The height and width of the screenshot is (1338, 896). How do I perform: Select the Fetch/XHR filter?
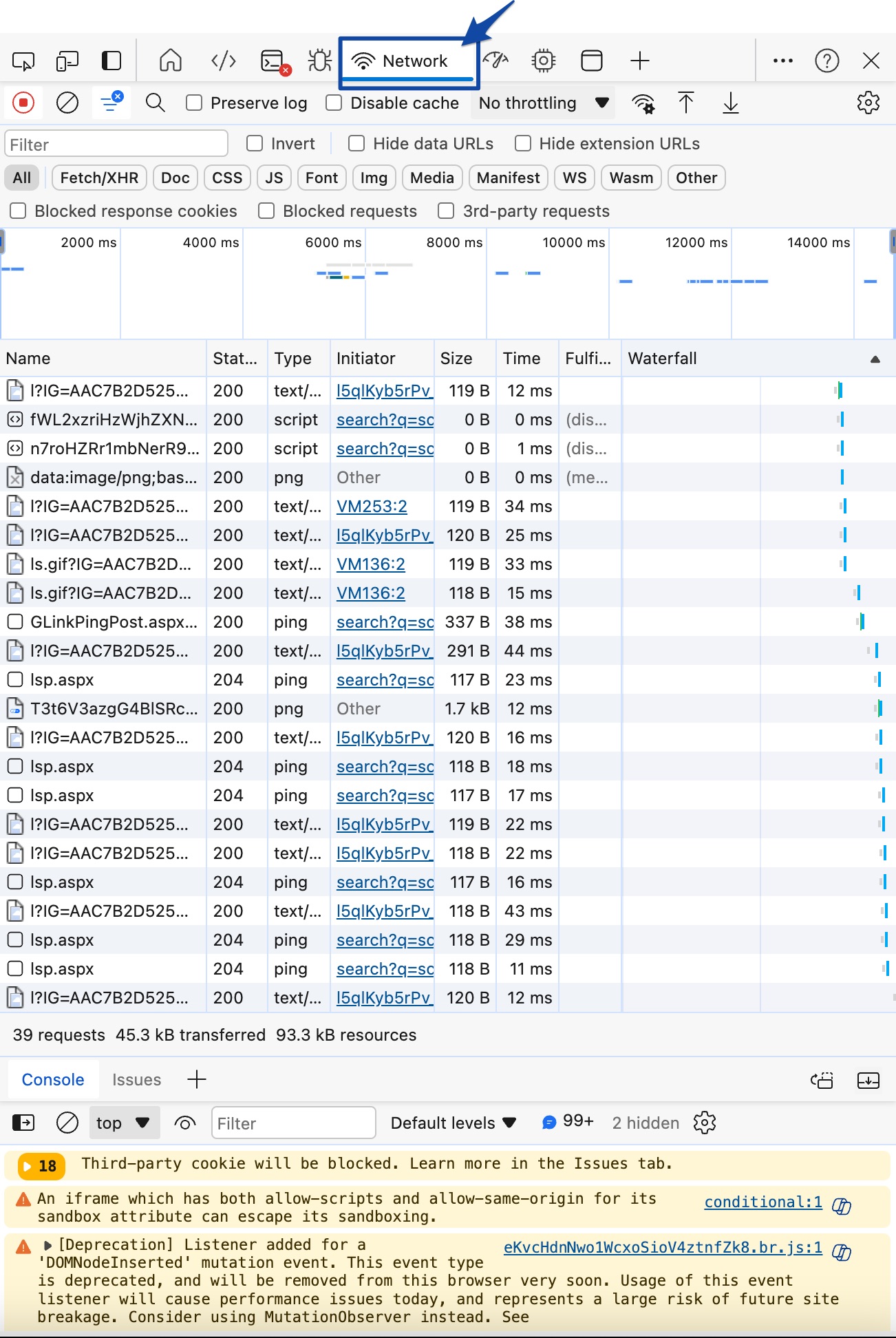[99, 178]
